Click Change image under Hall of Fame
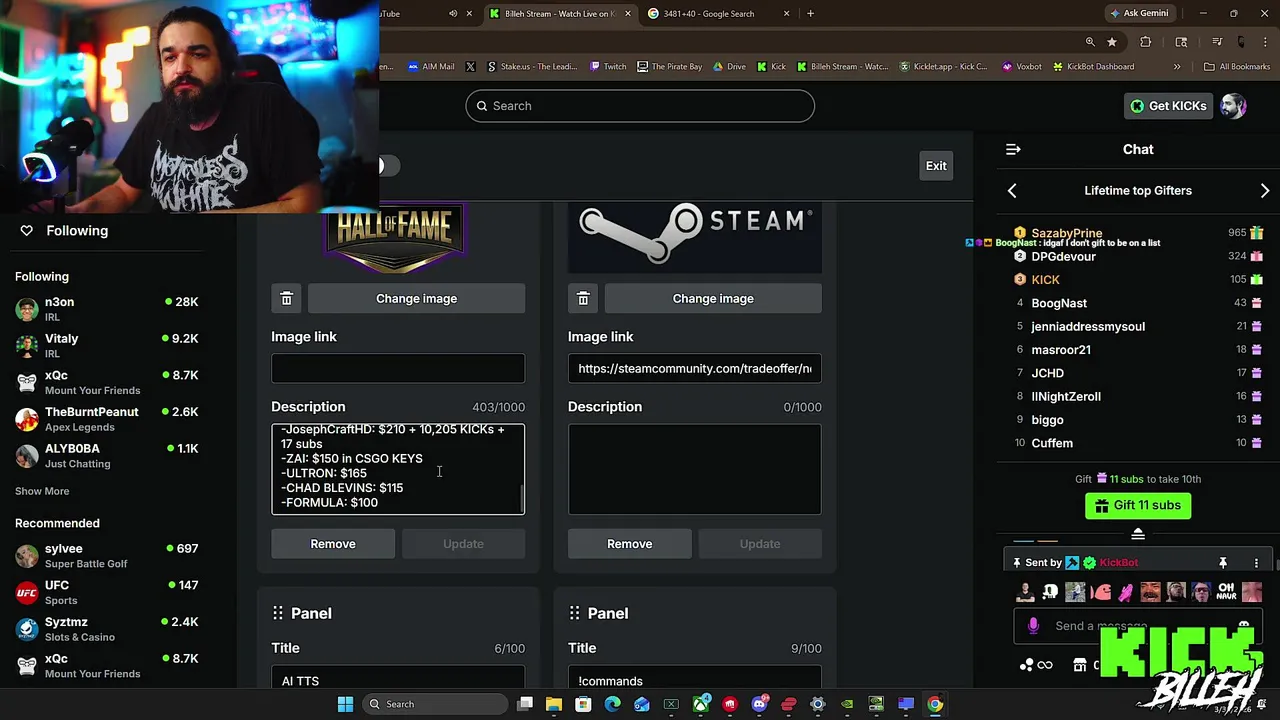This screenshot has width=1280, height=720. [416, 298]
